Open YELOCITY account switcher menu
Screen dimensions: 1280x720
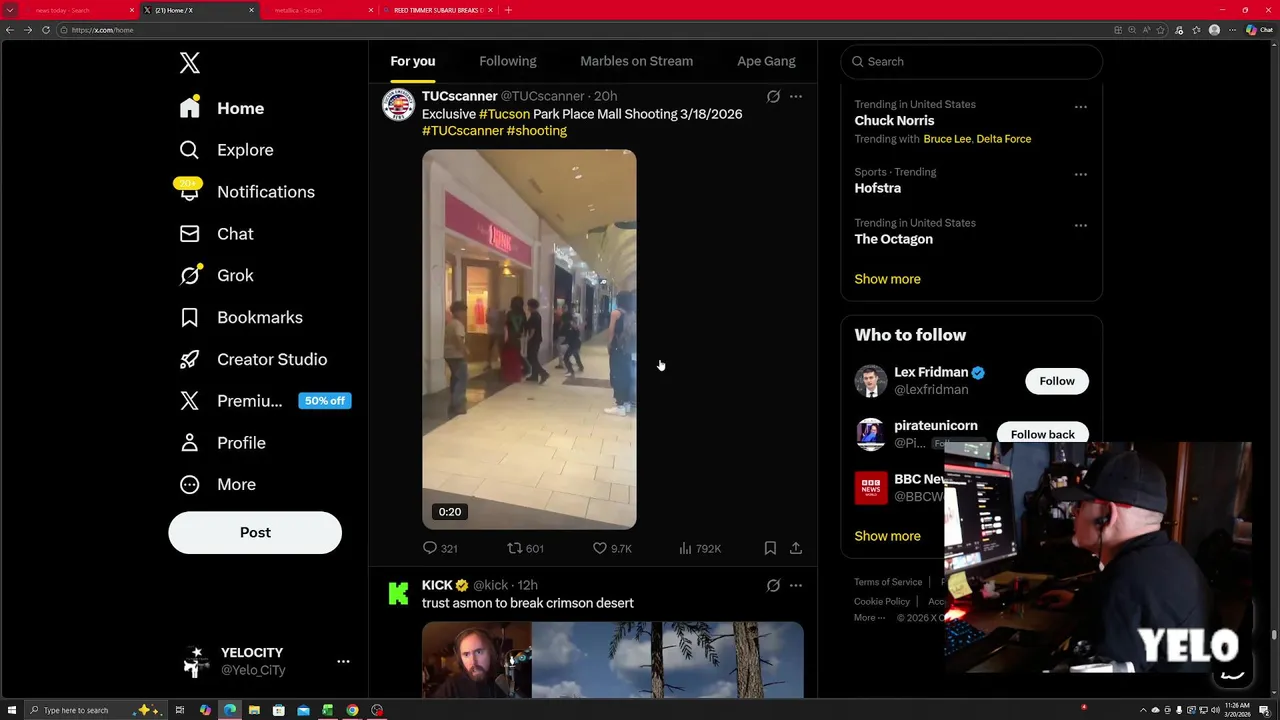tap(343, 661)
